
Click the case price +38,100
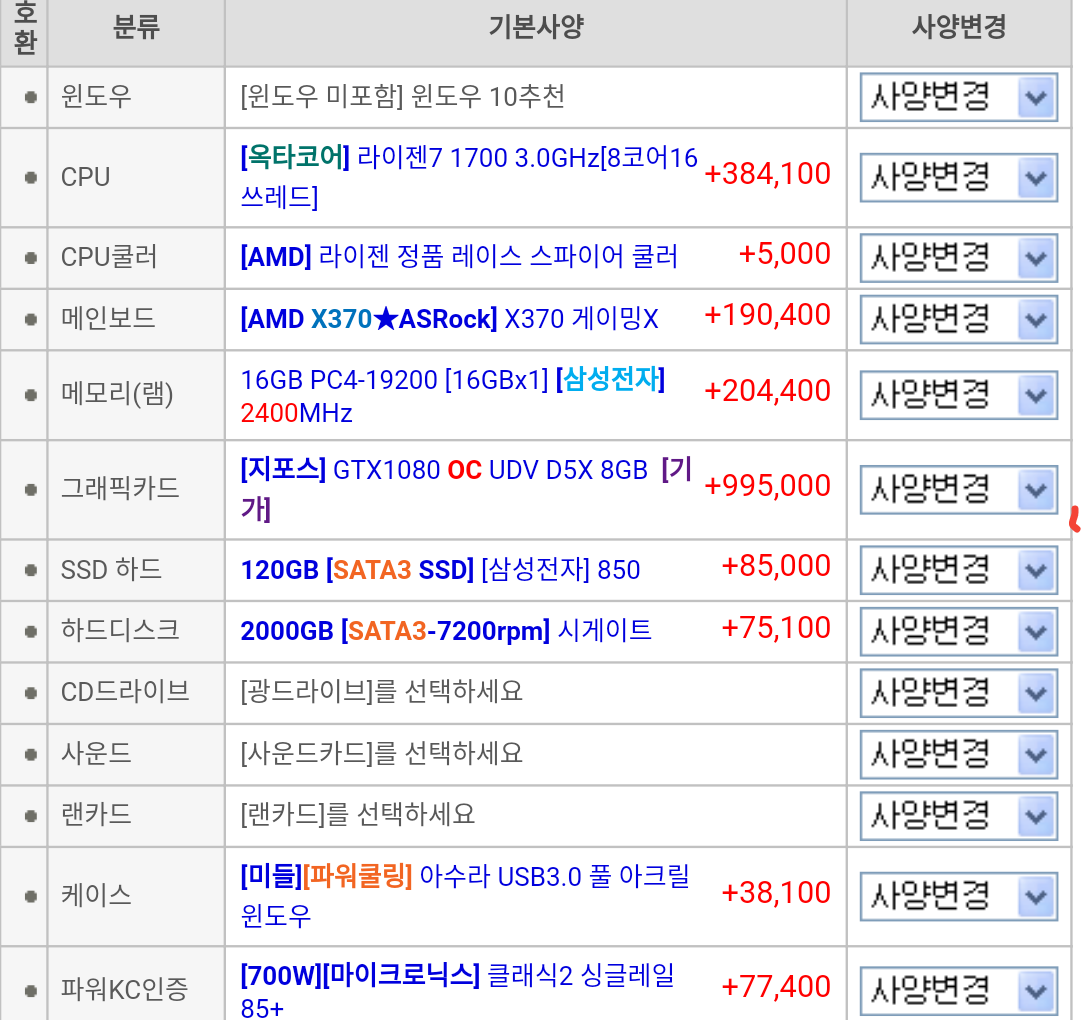pyautogui.click(x=776, y=892)
